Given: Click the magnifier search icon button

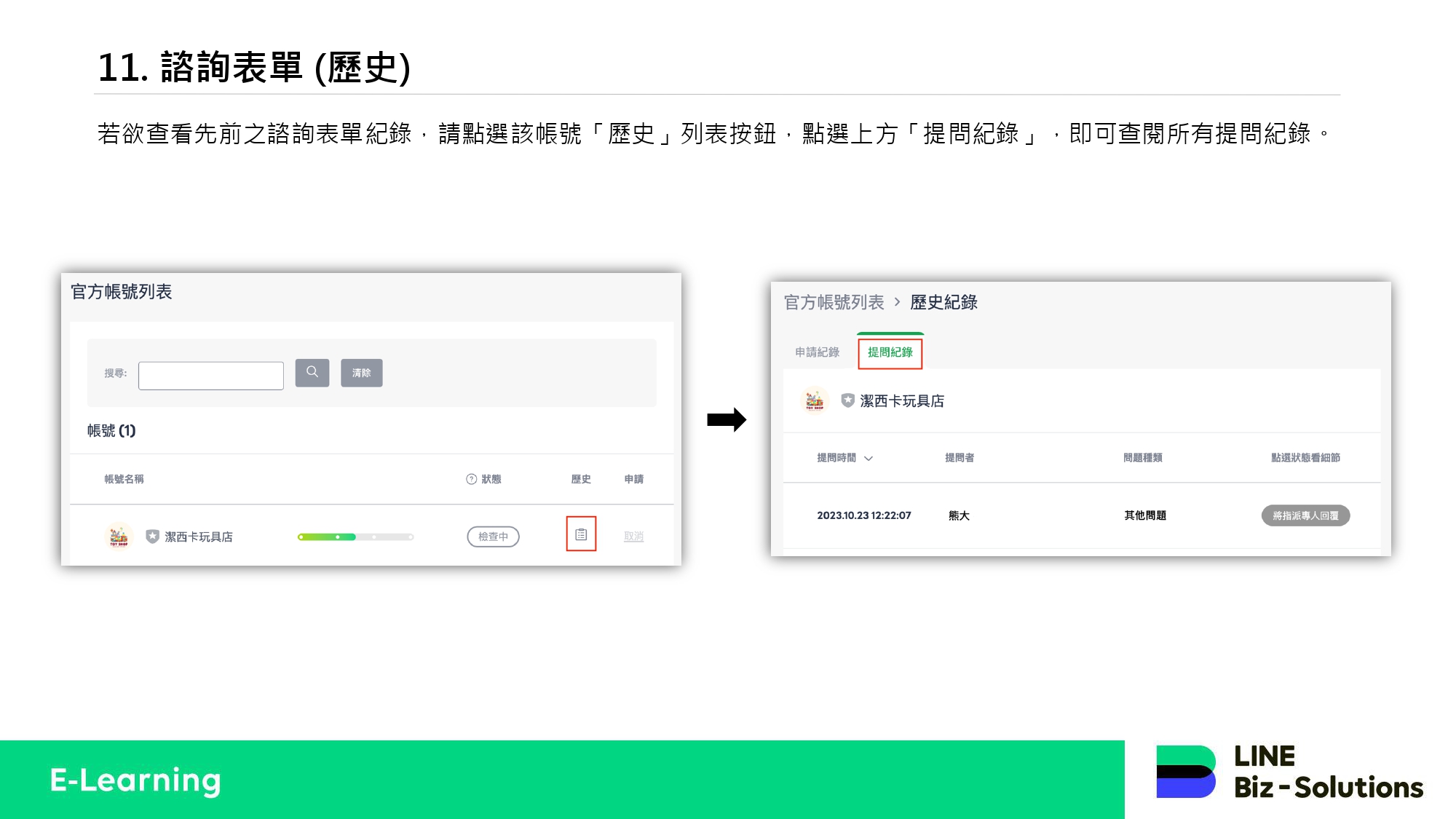Looking at the screenshot, I should [312, 373].
